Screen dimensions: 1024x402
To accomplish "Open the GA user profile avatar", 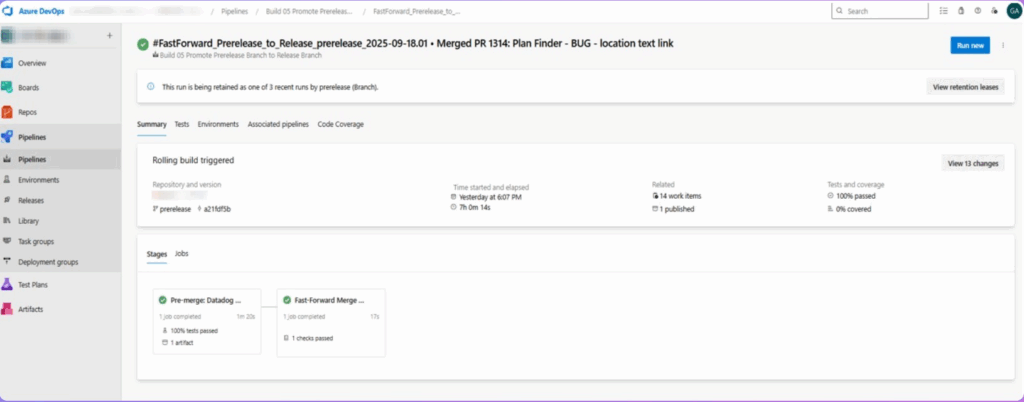I will (1012, 11).
